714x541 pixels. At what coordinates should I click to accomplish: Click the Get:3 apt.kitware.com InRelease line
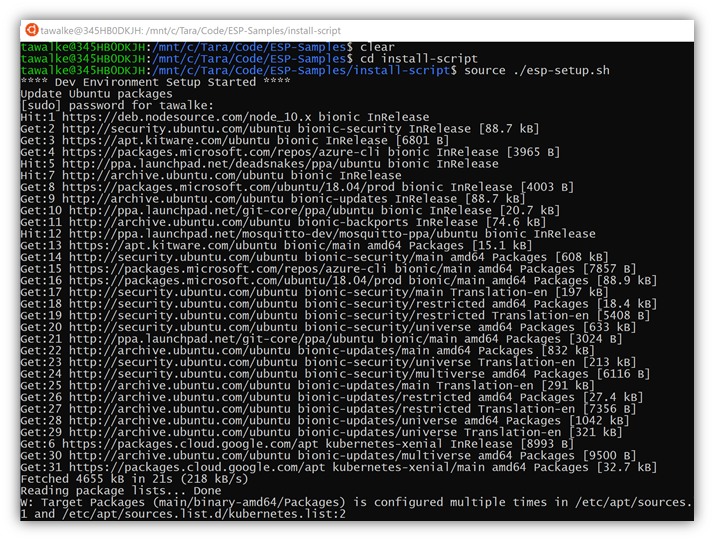(x=235, y=140)
